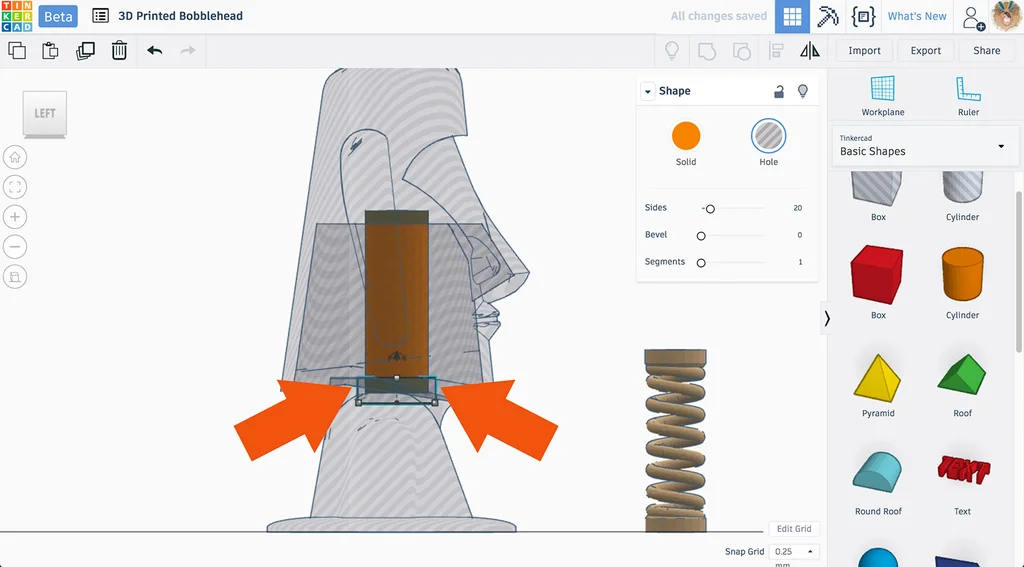
Task: Open the Snap Grid value dropdown
Action: click(x=794, y=551)
